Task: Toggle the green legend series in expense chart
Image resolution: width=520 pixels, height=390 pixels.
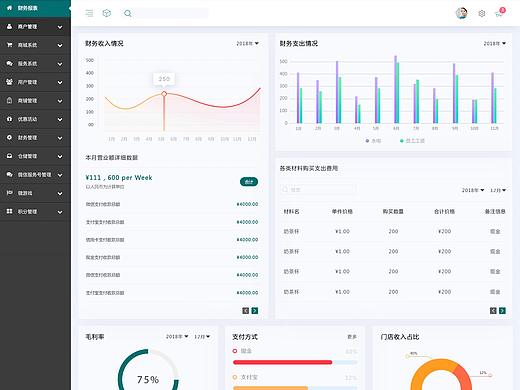Action: coord(412,141)
